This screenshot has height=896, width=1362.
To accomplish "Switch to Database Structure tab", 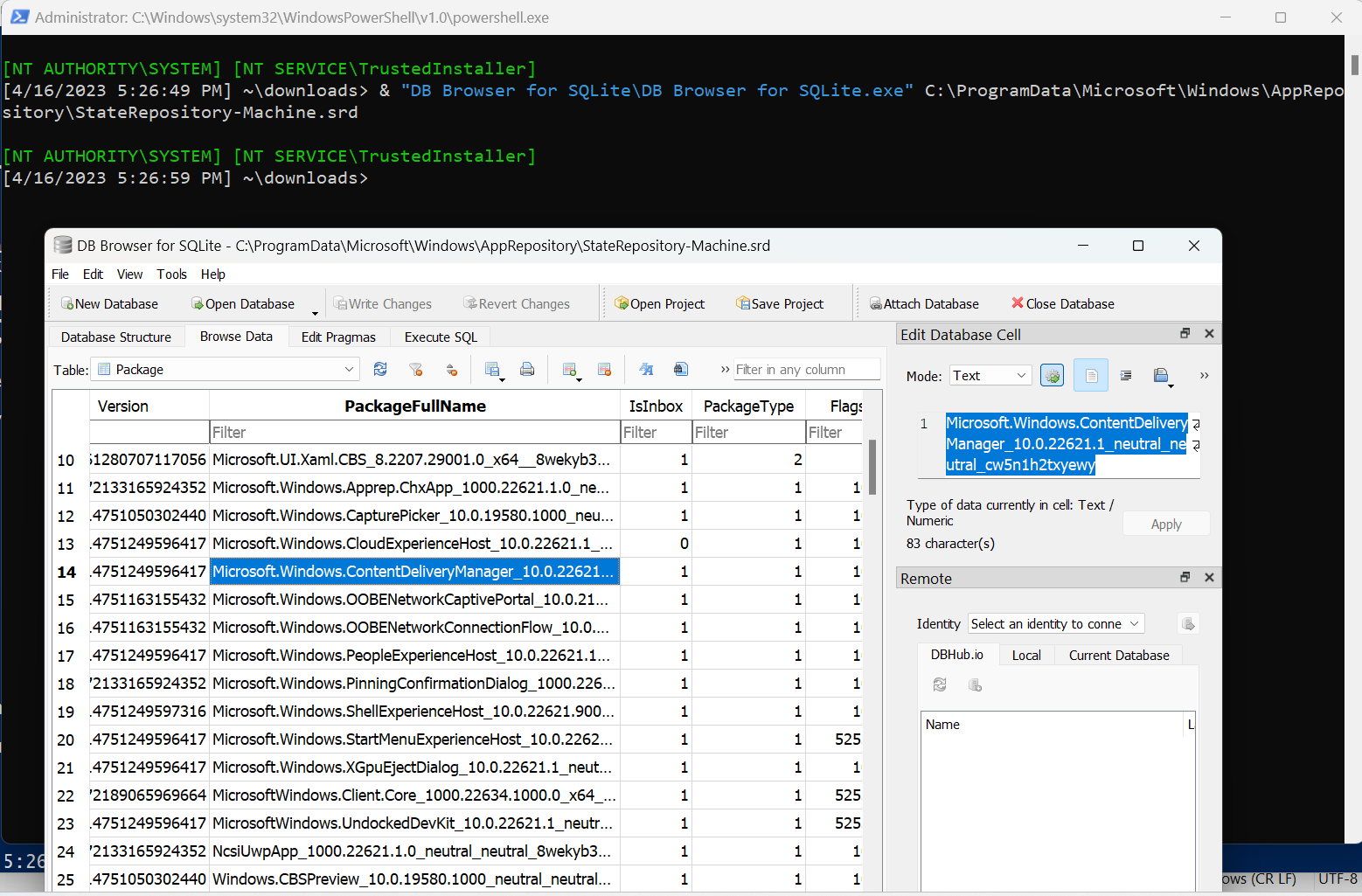I will click(x=116, y=337).
